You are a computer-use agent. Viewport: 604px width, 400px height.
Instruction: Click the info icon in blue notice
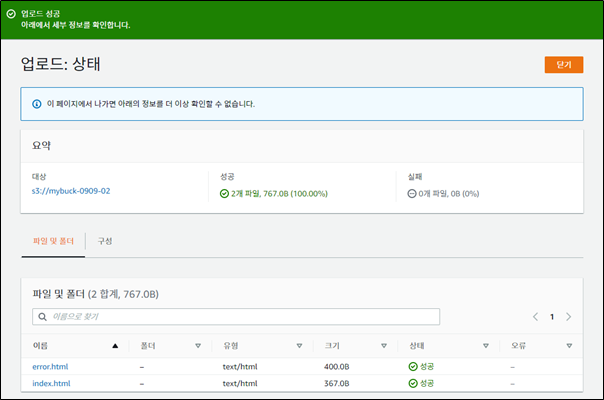(37, 104)
